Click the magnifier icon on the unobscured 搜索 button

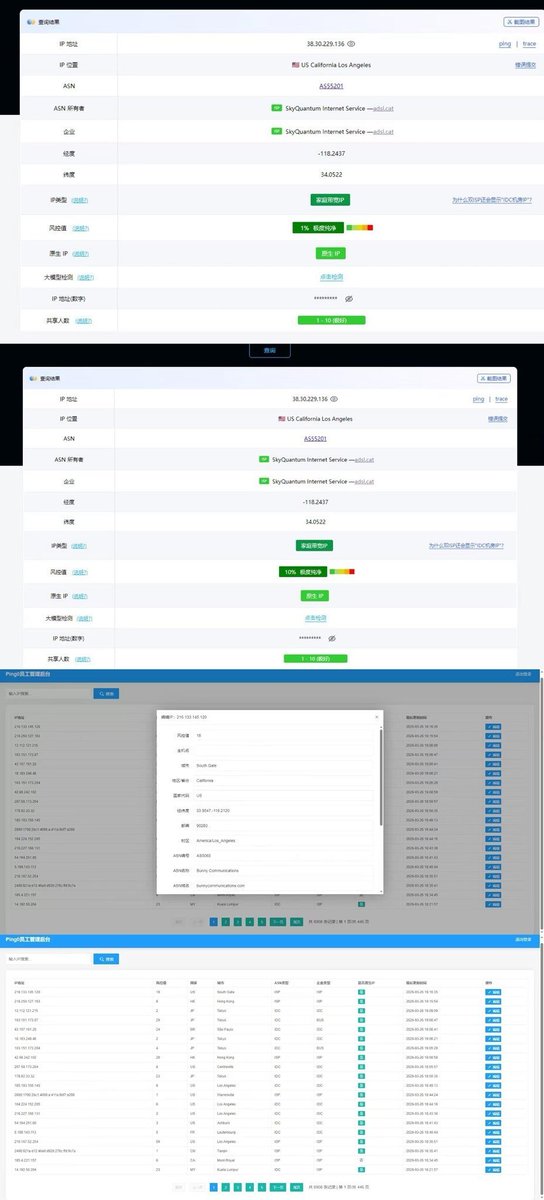coord(100,959)
